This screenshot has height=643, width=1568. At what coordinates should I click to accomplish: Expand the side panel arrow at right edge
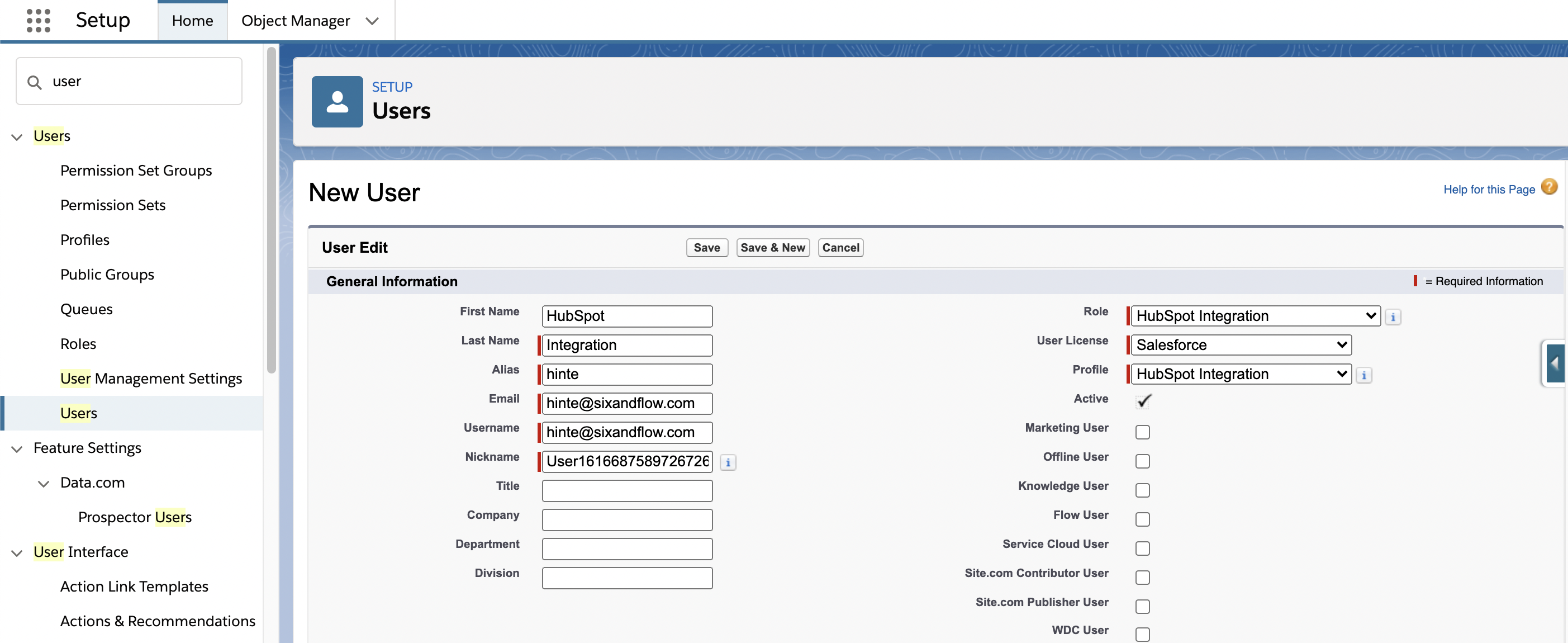1555,363
